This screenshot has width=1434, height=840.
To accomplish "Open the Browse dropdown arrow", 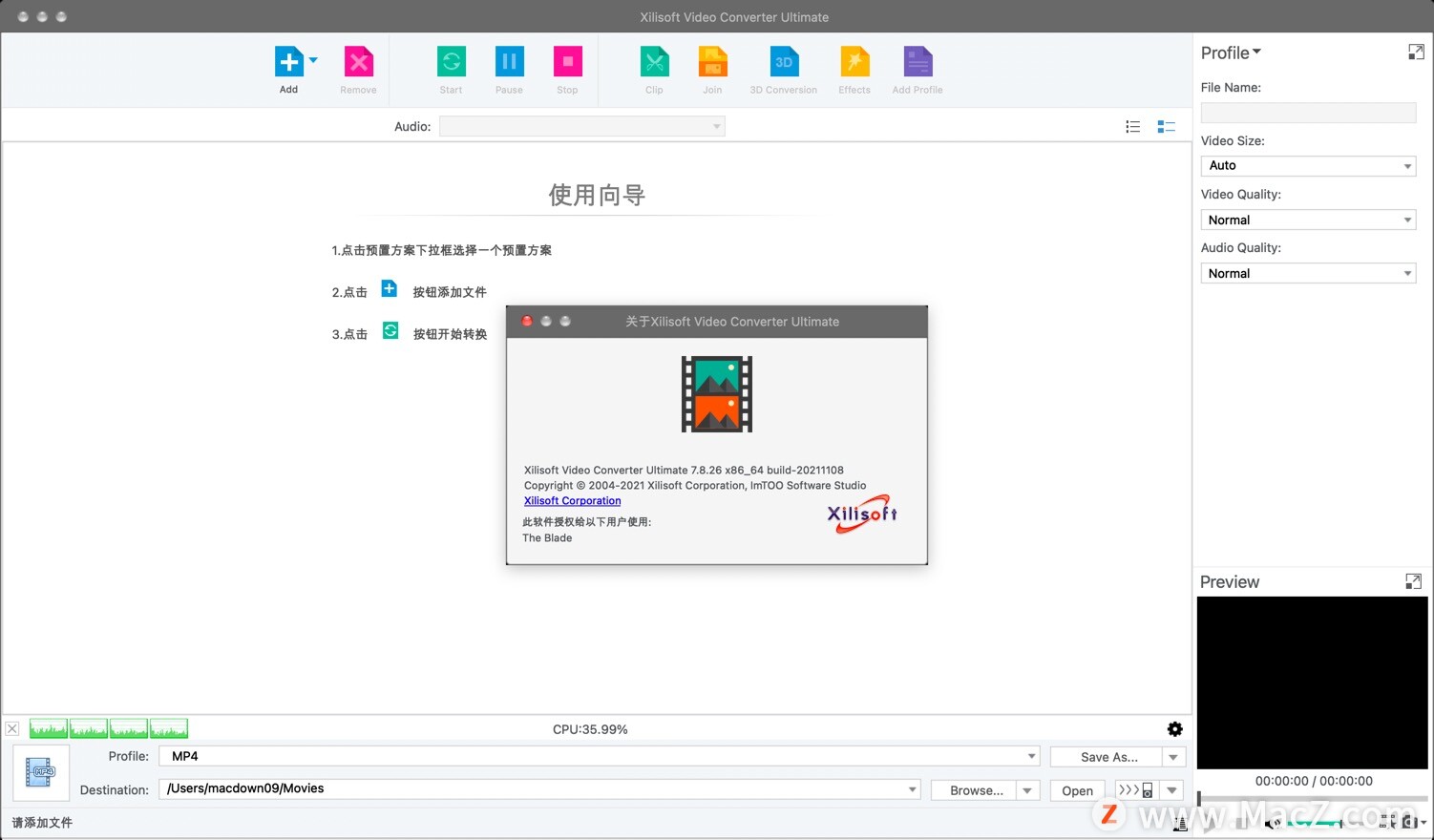I will (1027, 790).
